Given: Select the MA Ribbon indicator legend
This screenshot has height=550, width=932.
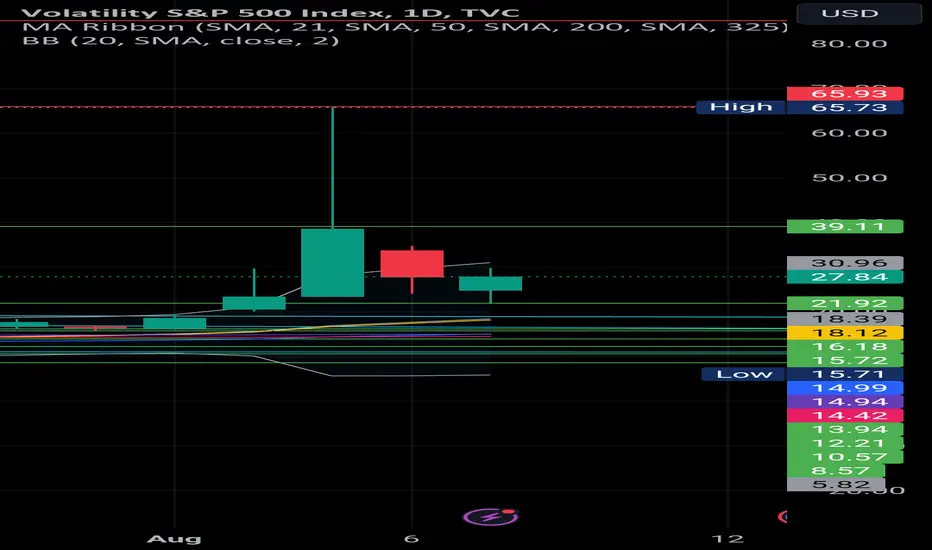Looking at the screenshot, I should pos(404,27).
